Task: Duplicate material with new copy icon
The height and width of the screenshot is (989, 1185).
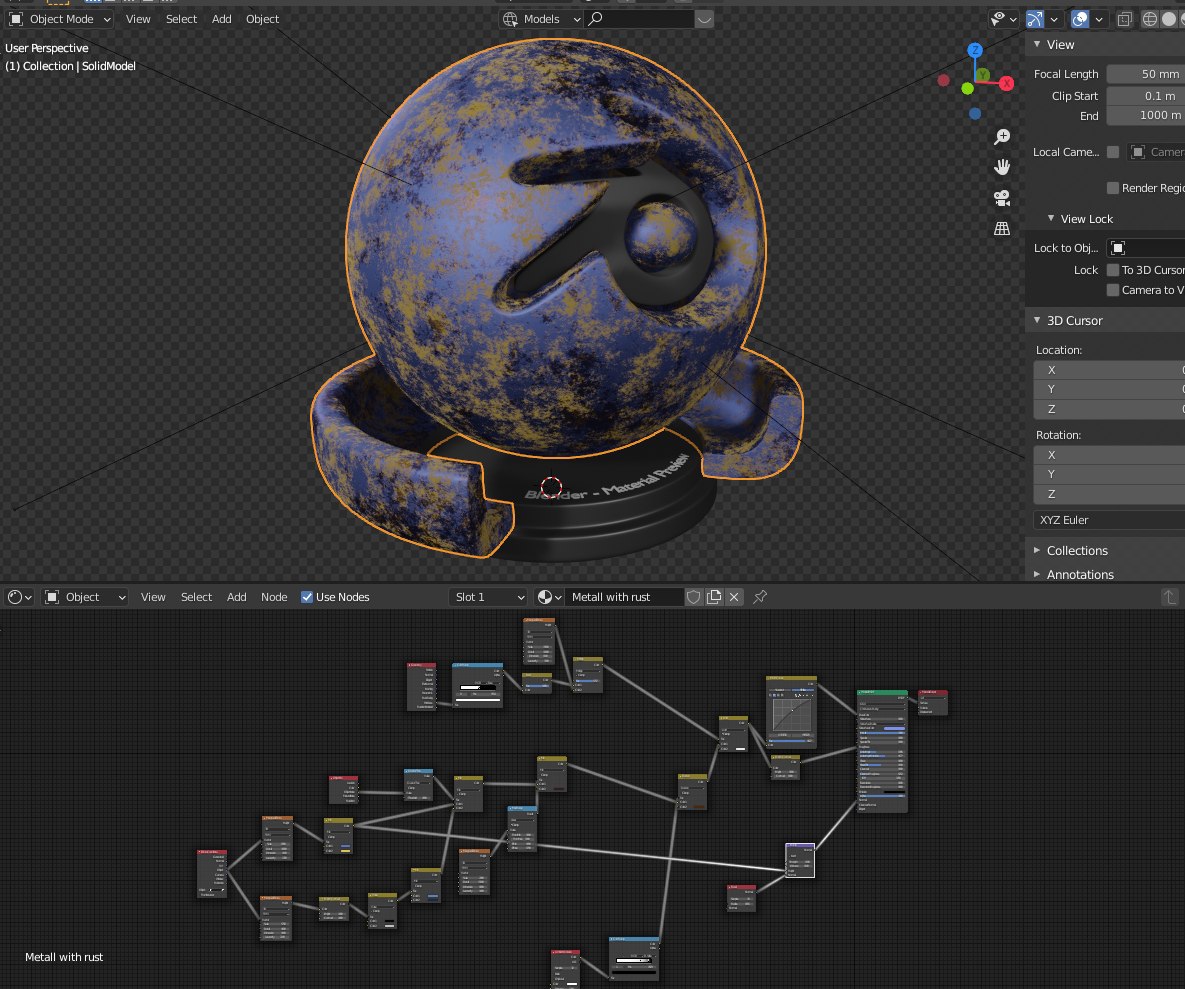Action: click(713, 597)
